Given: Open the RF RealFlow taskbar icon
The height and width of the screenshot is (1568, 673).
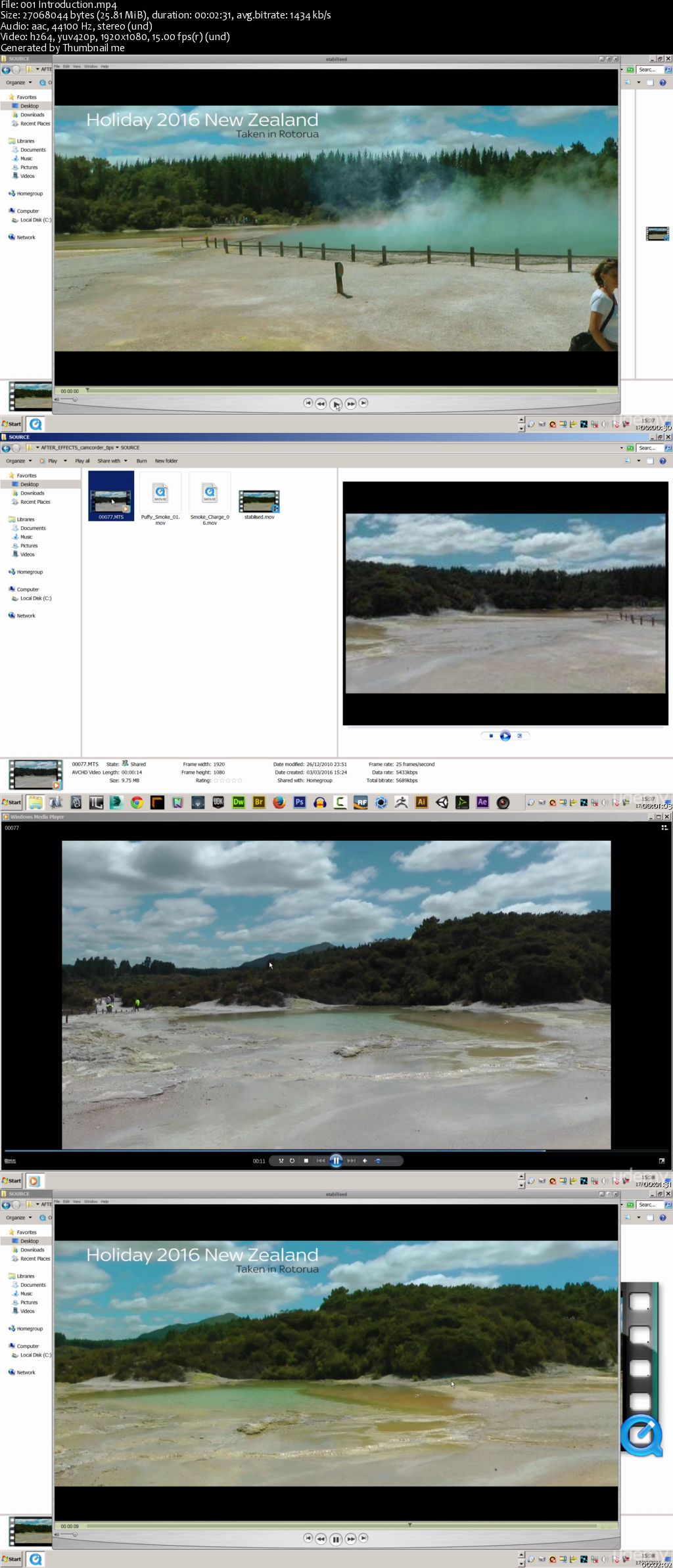Looking at the screenshot, I should (361, 802).
